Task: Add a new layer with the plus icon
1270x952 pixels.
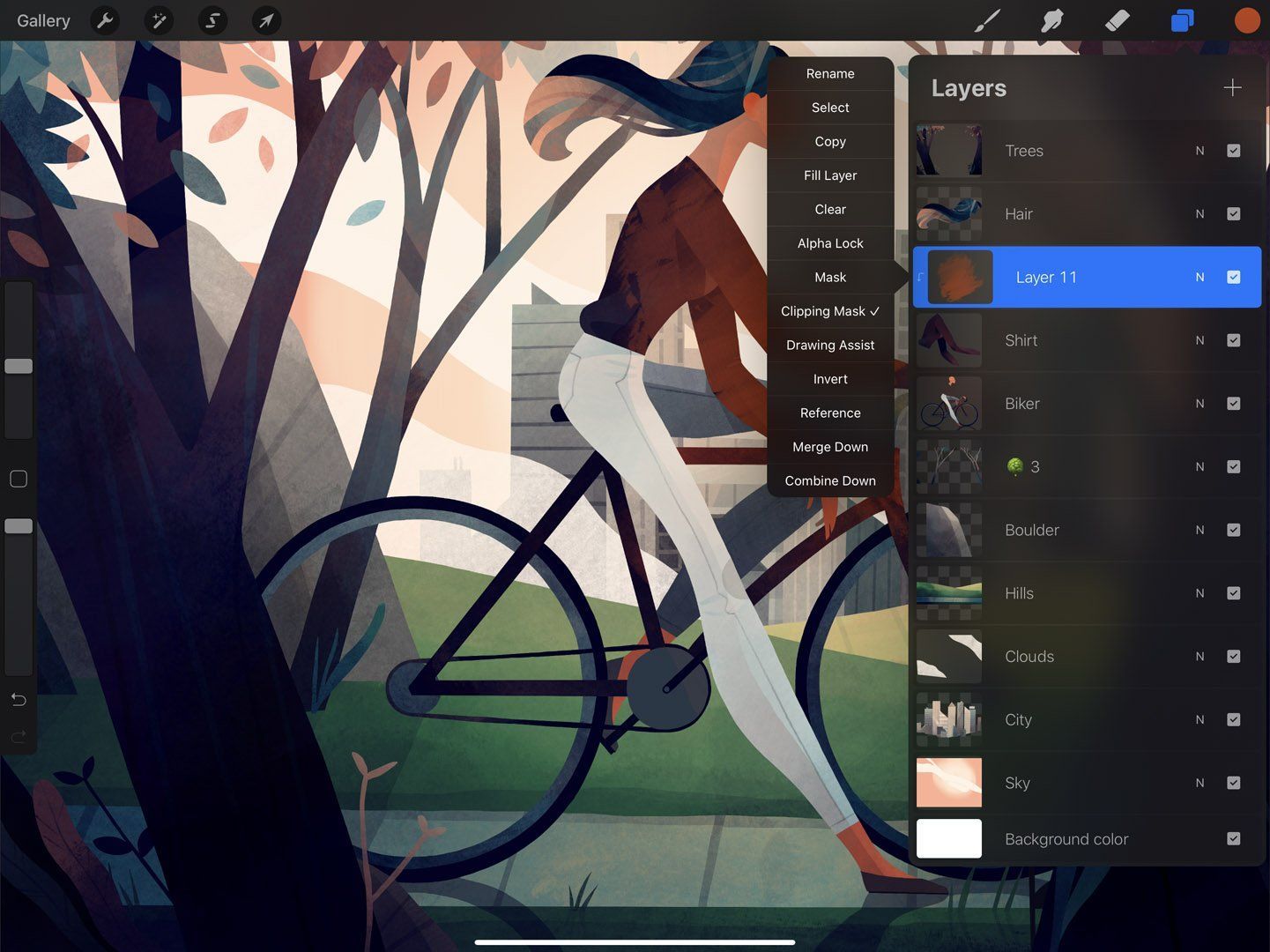Action: [x=1232, y=87]
